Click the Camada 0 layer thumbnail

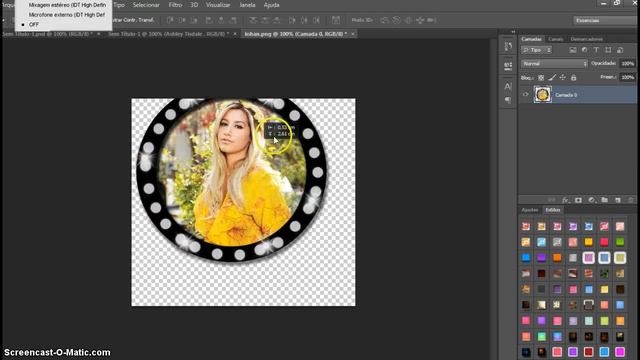[x=542, y=95]
